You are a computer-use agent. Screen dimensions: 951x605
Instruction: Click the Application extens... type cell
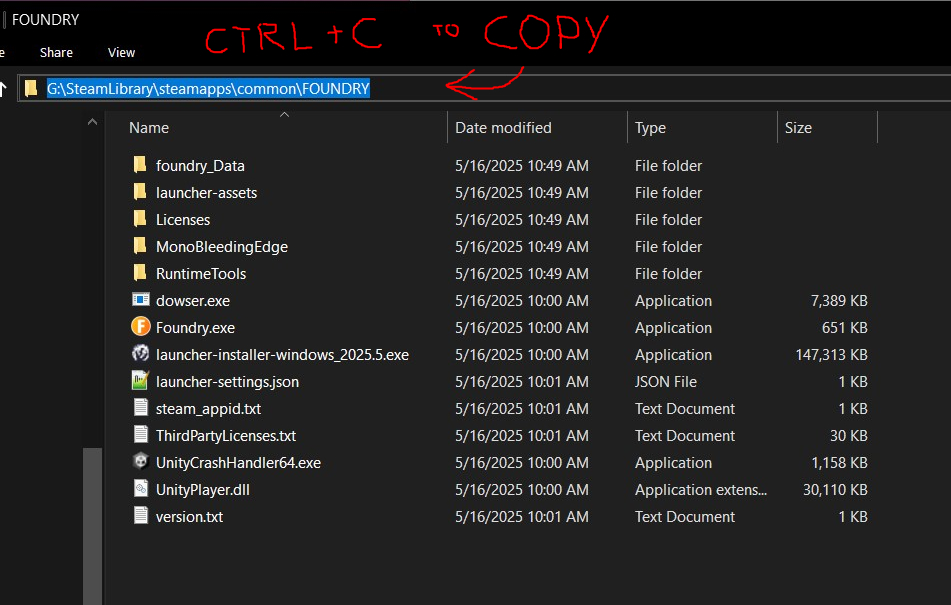coord(701,490)
